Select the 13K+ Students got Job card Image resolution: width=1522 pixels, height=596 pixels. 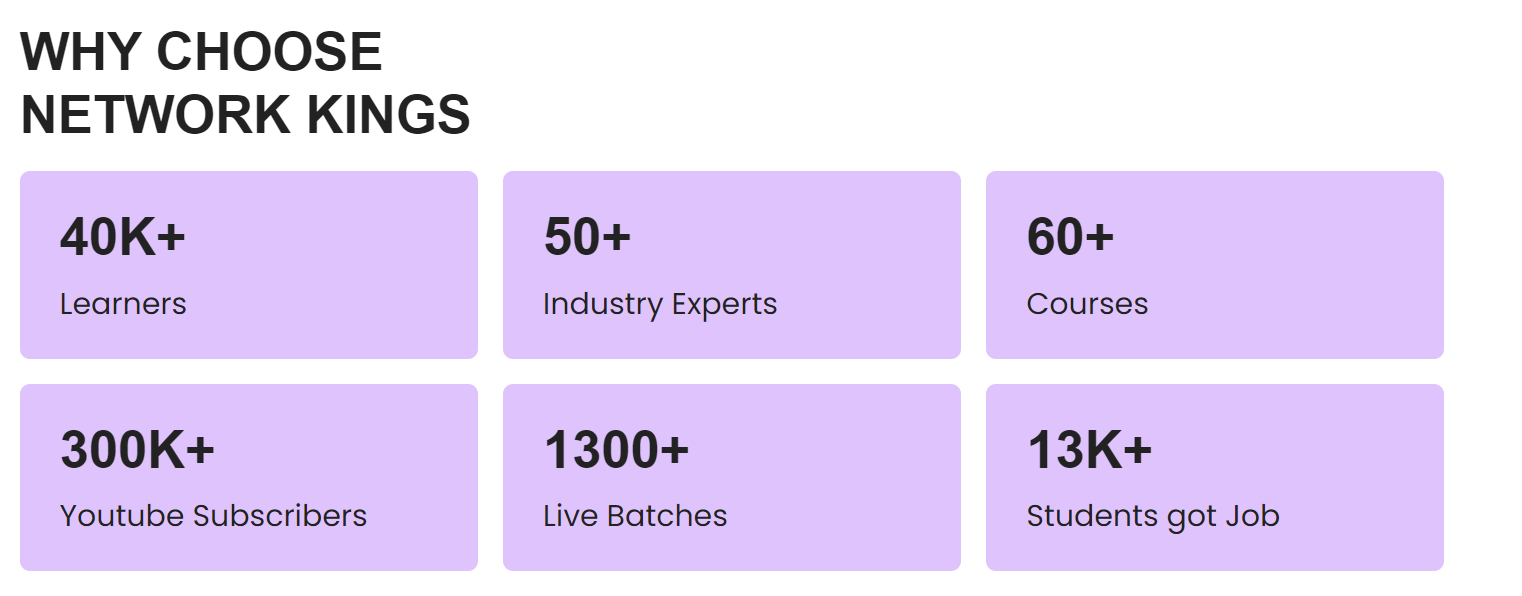pyautogui.click(x=1215, y=477)
